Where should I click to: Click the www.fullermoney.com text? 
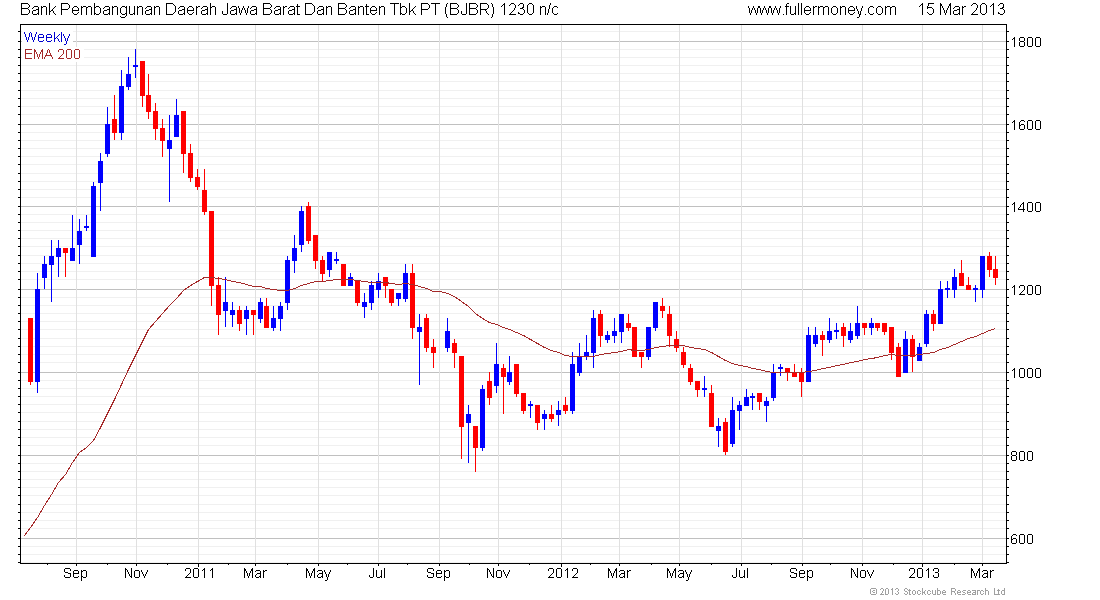click(821, 10)
